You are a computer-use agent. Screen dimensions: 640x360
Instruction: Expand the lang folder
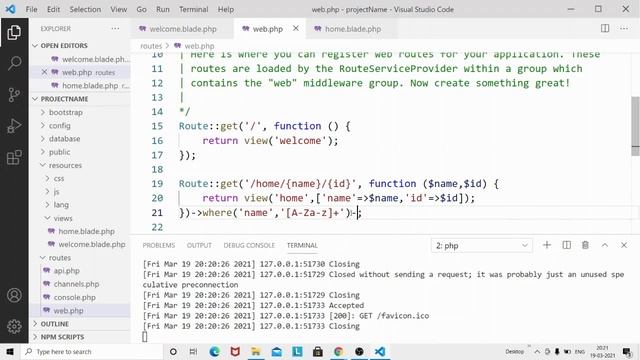pos(61,205)
